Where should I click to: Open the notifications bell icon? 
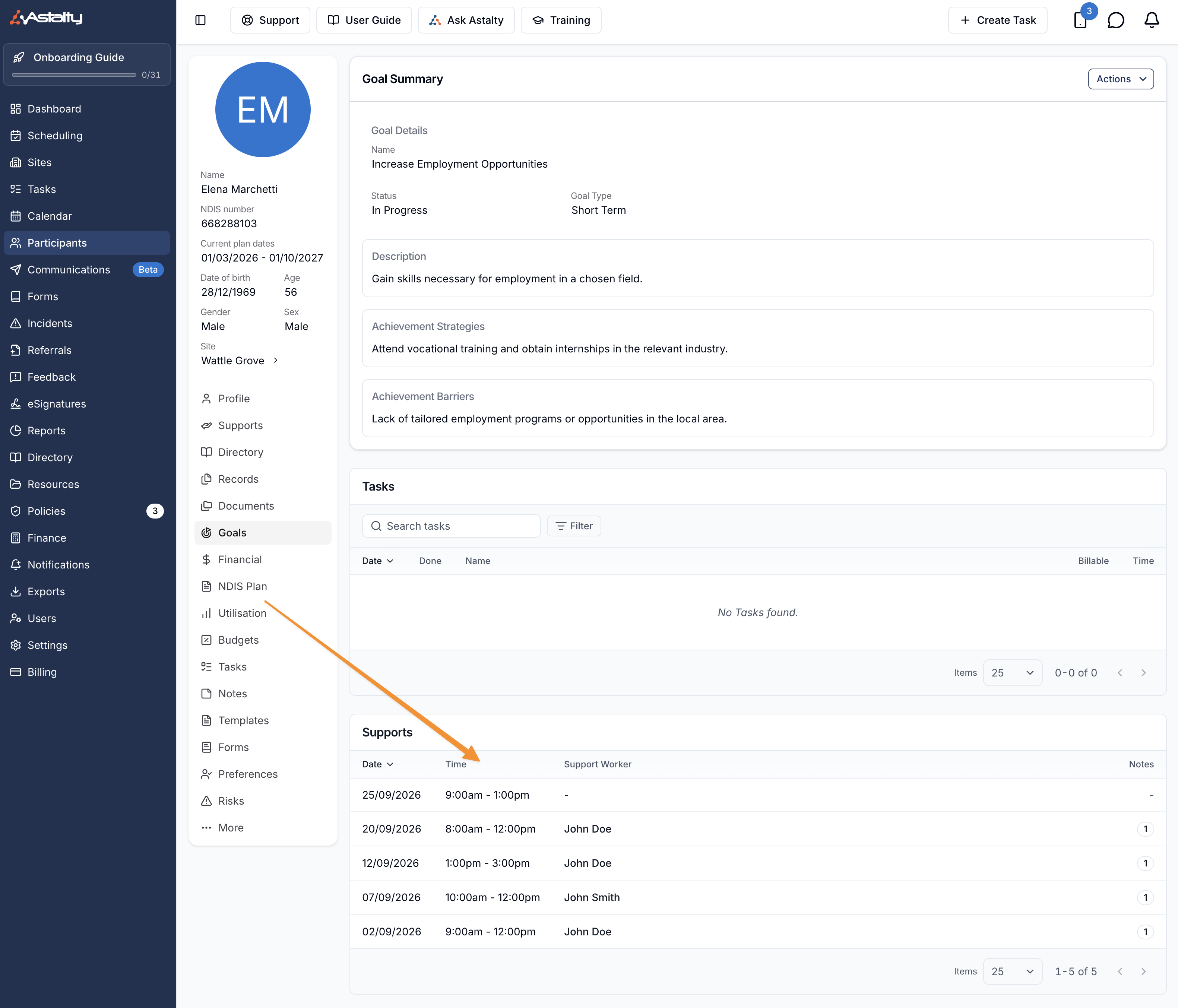pos(1151,20)
